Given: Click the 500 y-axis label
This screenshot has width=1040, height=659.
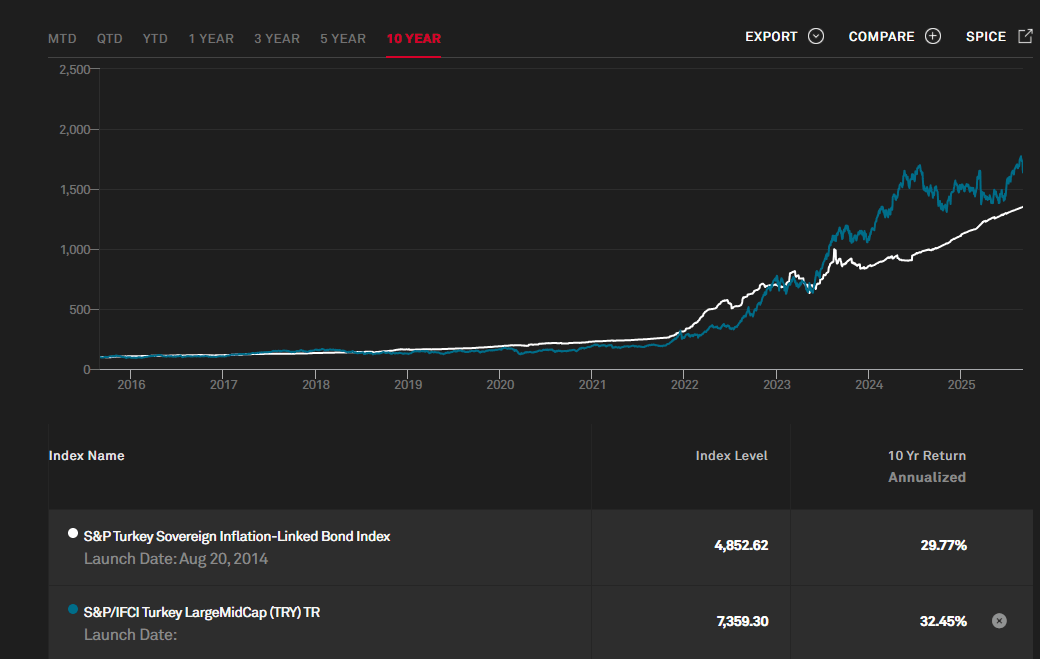Looking at the screenshot, I should click(x=80, y=310).
